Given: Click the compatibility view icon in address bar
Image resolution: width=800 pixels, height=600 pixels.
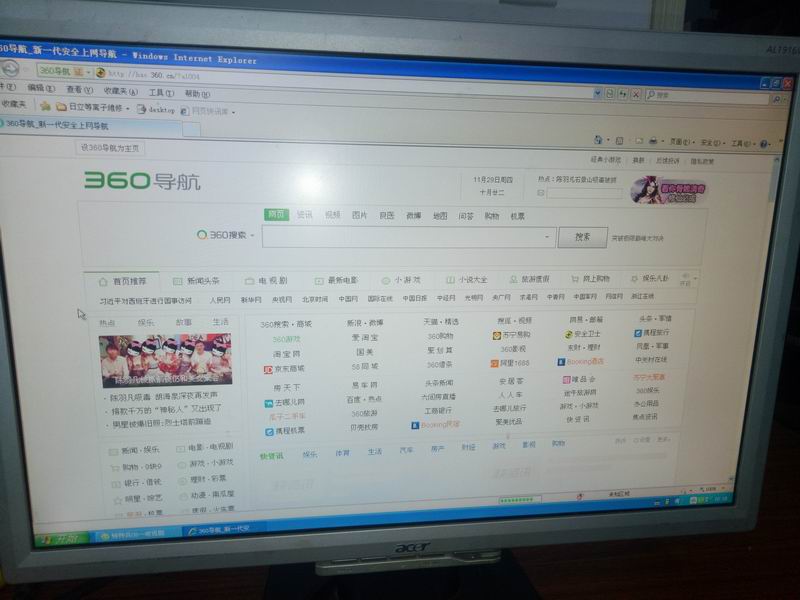Looking at the screenshot, I should (610, 94).
